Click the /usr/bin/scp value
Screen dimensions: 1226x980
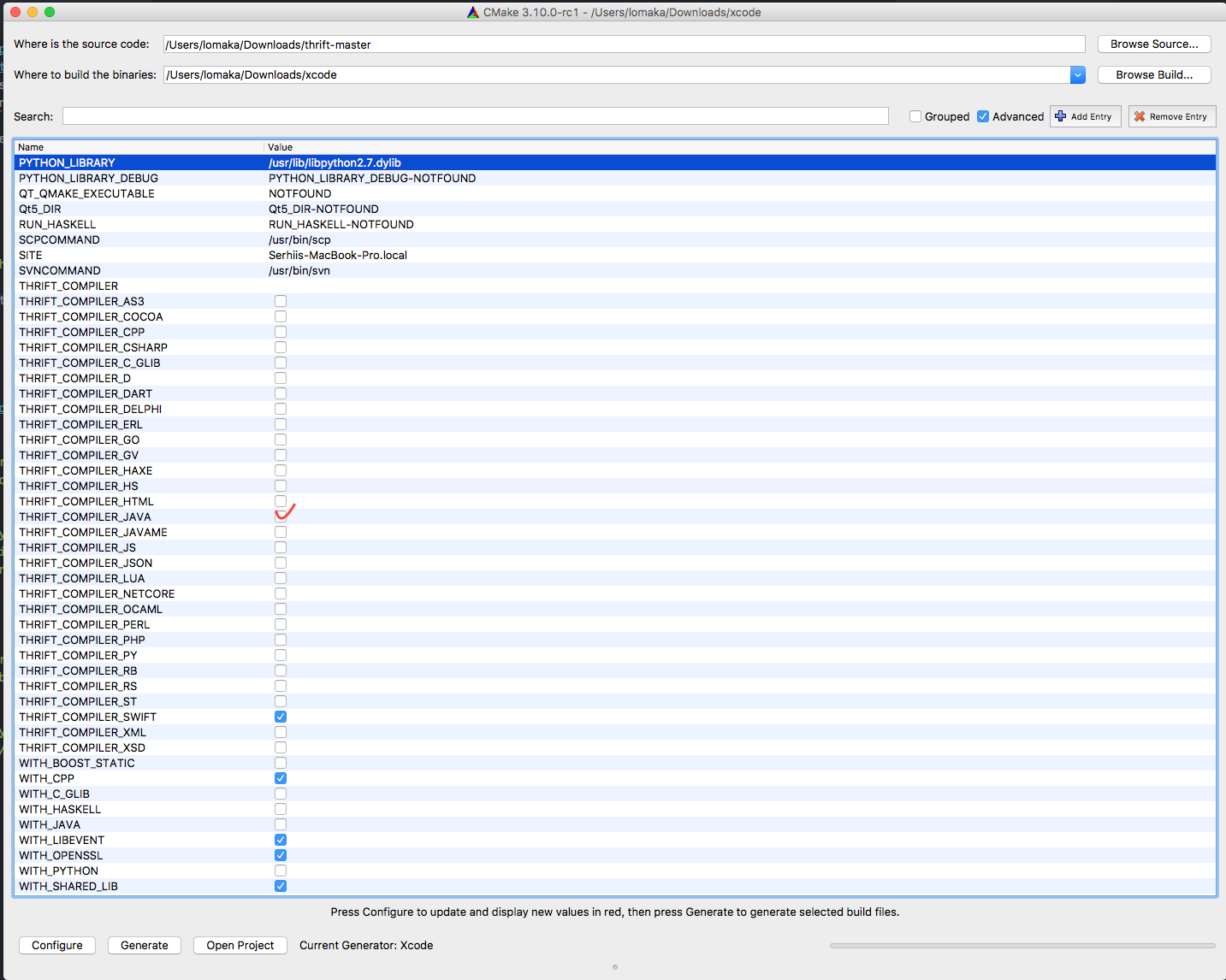tap(299, 239)
